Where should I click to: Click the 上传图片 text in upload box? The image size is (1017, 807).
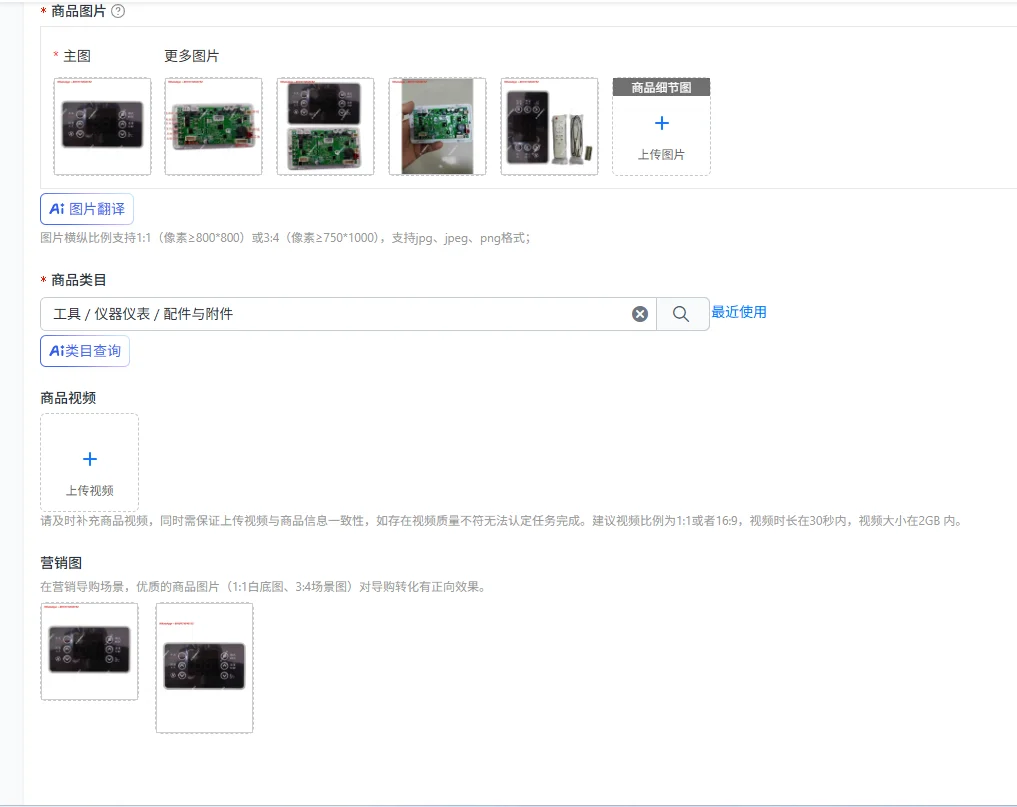click(x=661, y=154)
